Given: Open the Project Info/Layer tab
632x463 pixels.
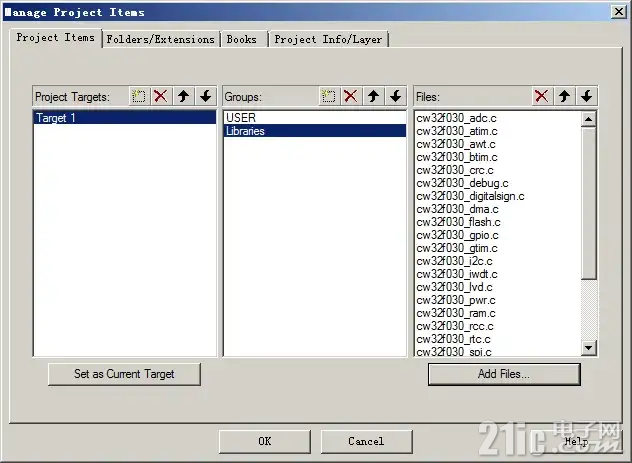Looking at the screenshot, I should (328, 39).
